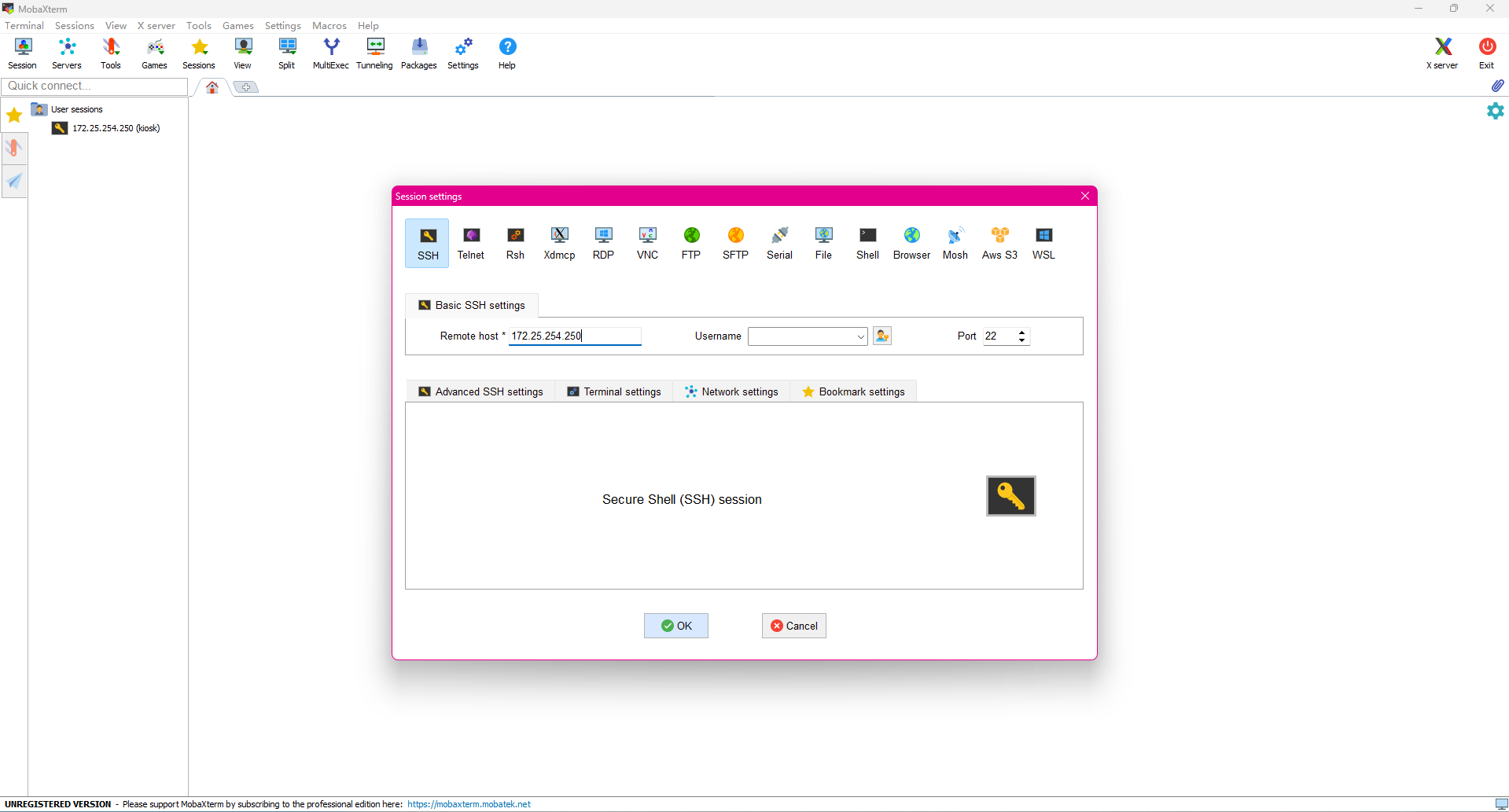Pick the Xdmcp session type

click(559, 244)
